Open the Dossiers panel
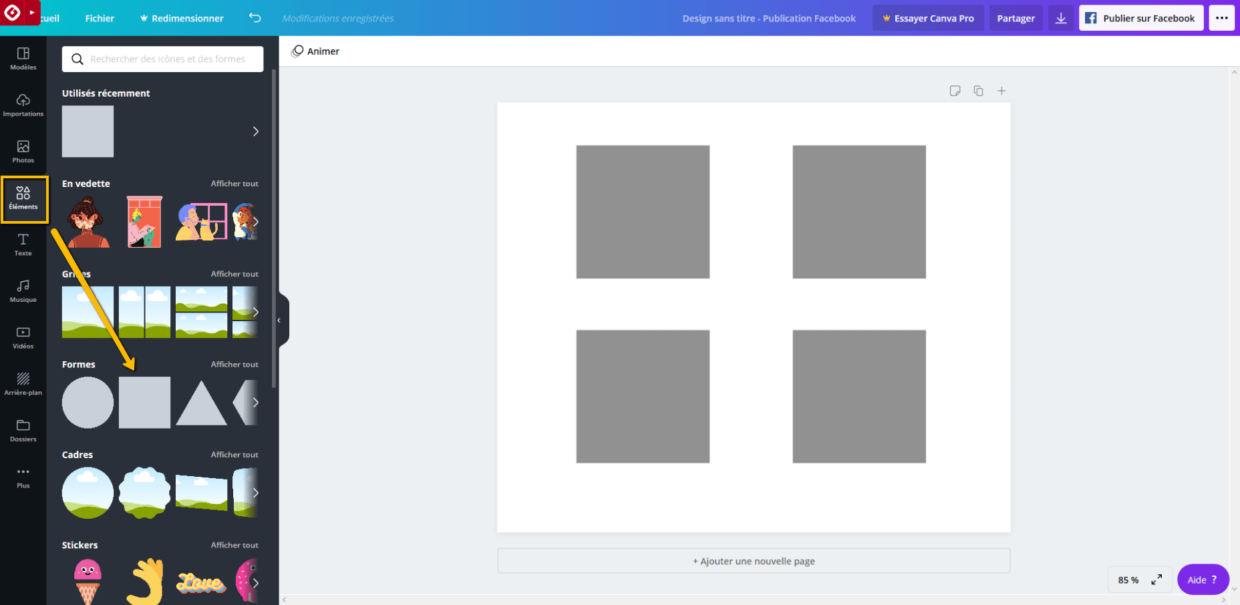1240x605 pixels. point(23,430)
